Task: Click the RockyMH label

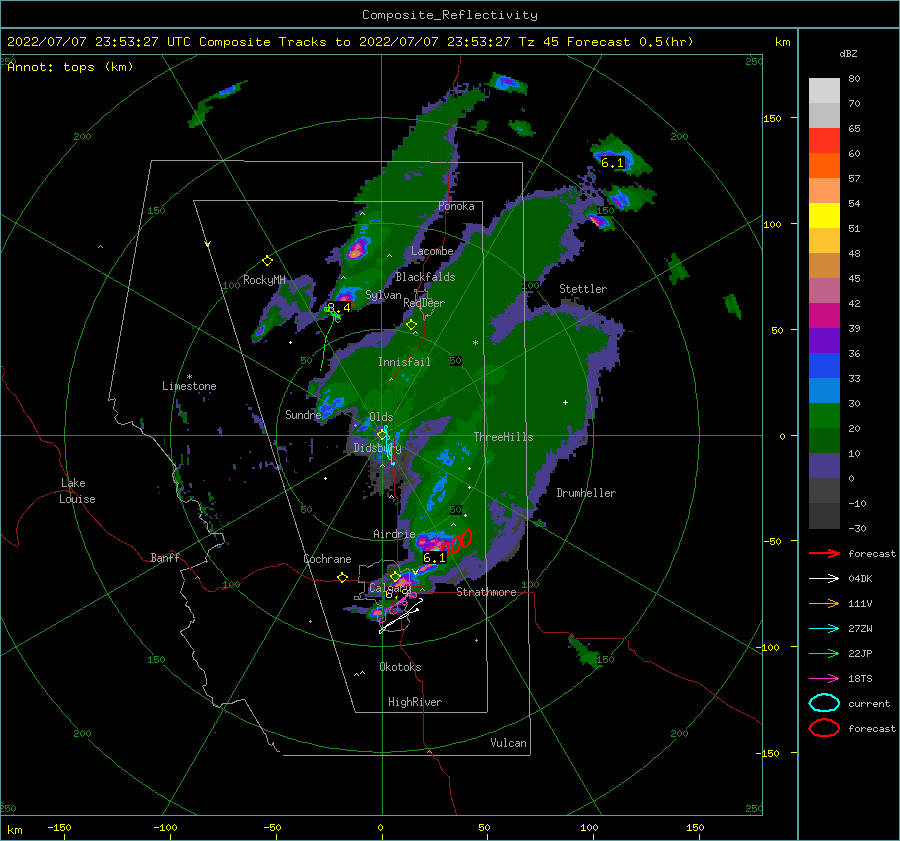Action: [x=264, y=280]
